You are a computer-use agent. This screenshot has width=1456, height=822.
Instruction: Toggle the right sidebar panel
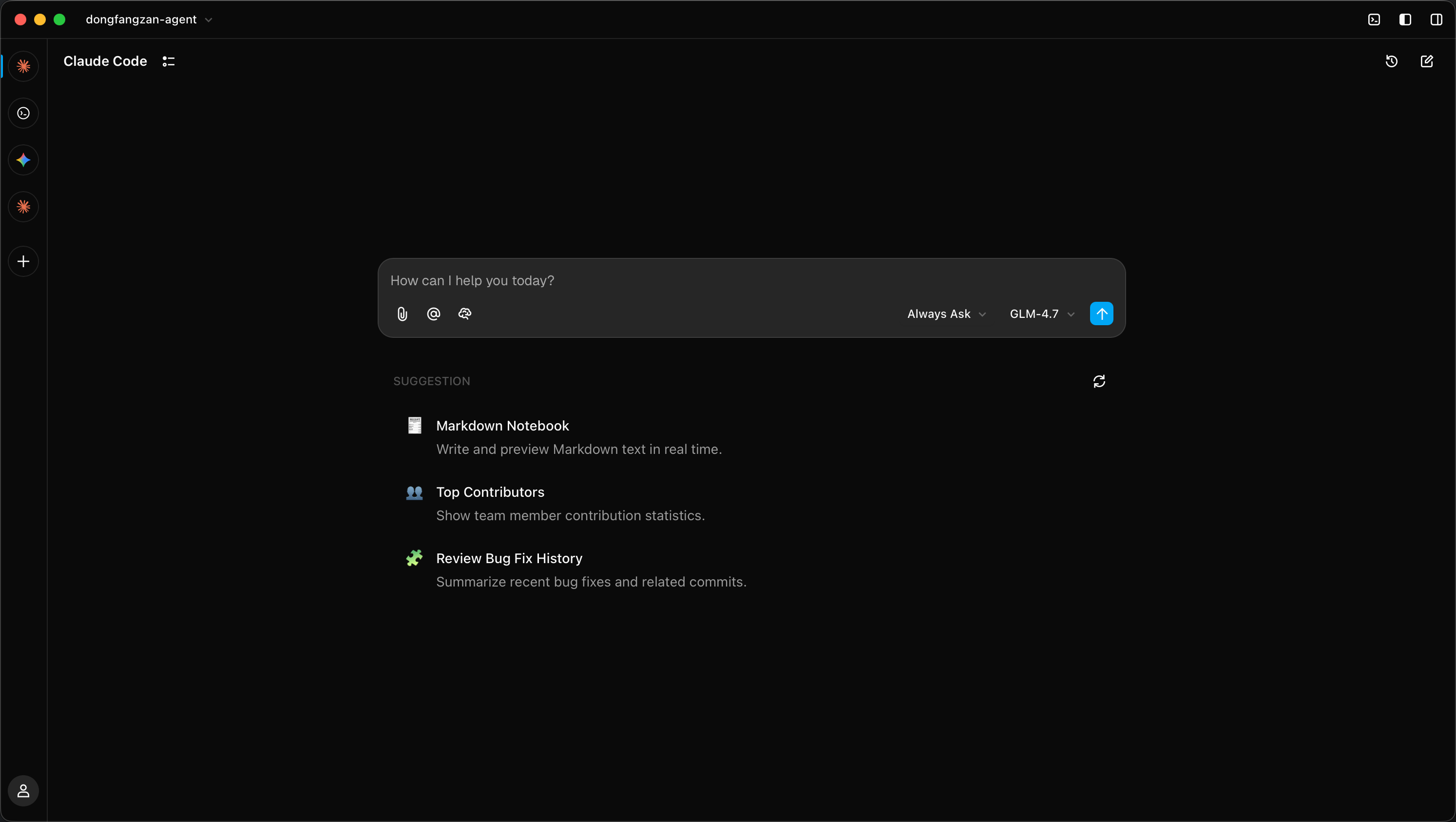click(x=1436, y=20)
